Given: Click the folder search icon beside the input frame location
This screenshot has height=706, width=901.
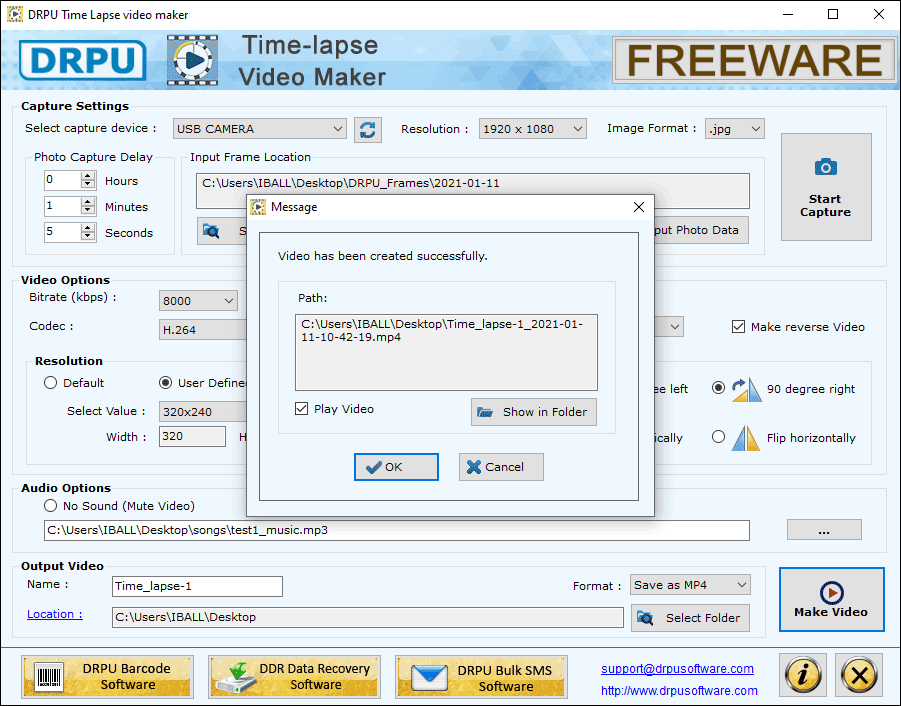Looking at the screenshot, I should point(211,231).
